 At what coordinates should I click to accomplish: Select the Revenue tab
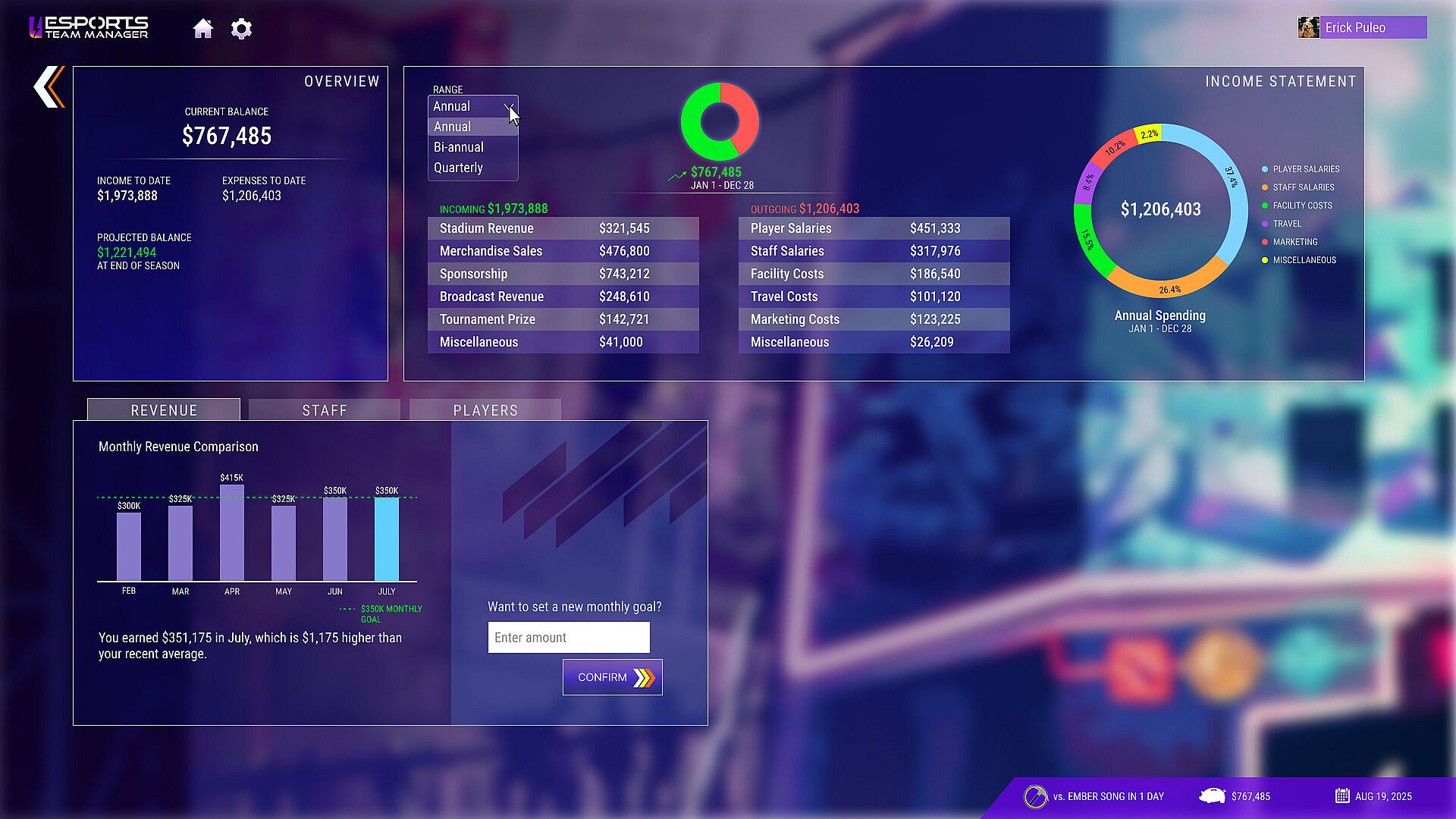(x=164, y=410)
